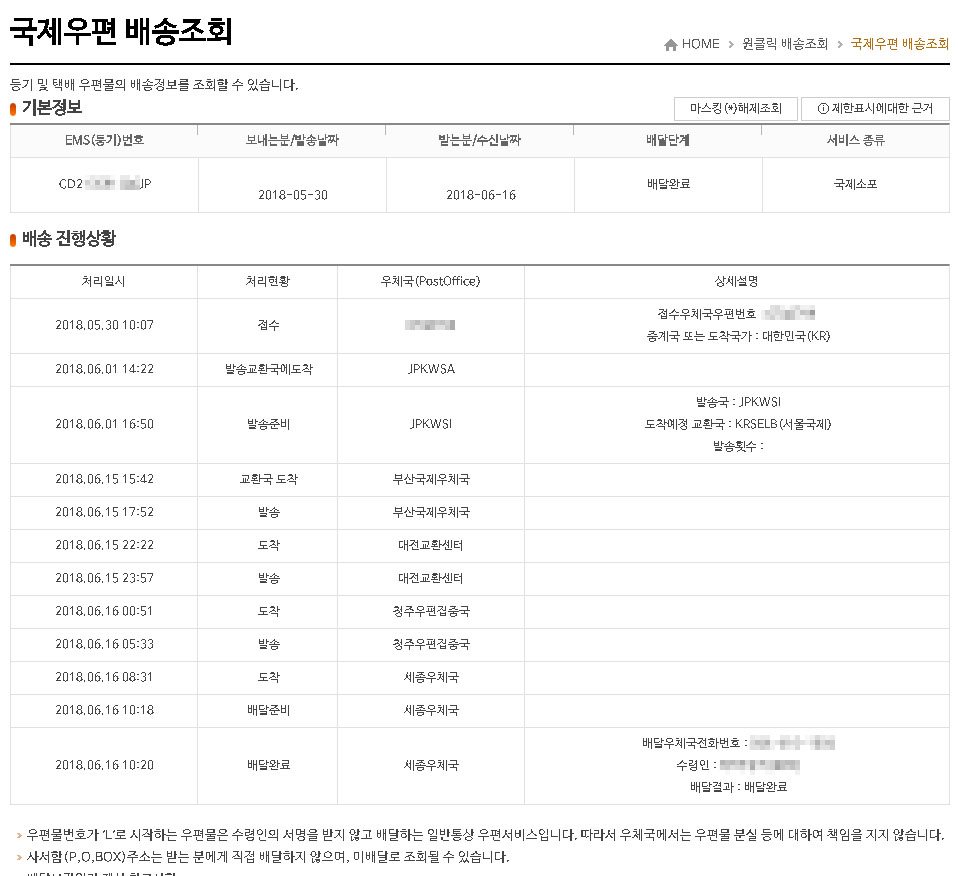Open the 제한표시에대한 근거 button
The width and height of the screenshot is (958, 876).
click(x=875, y=109)
